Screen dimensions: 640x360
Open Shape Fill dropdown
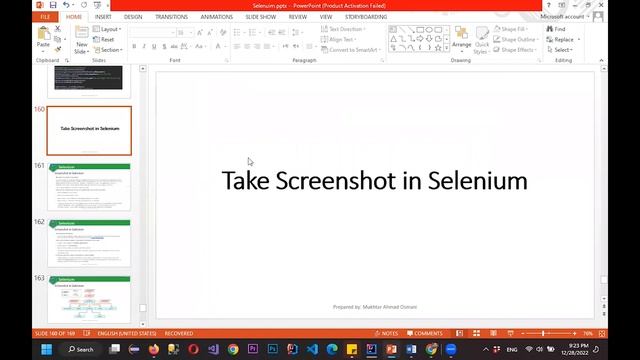(511, 29)
